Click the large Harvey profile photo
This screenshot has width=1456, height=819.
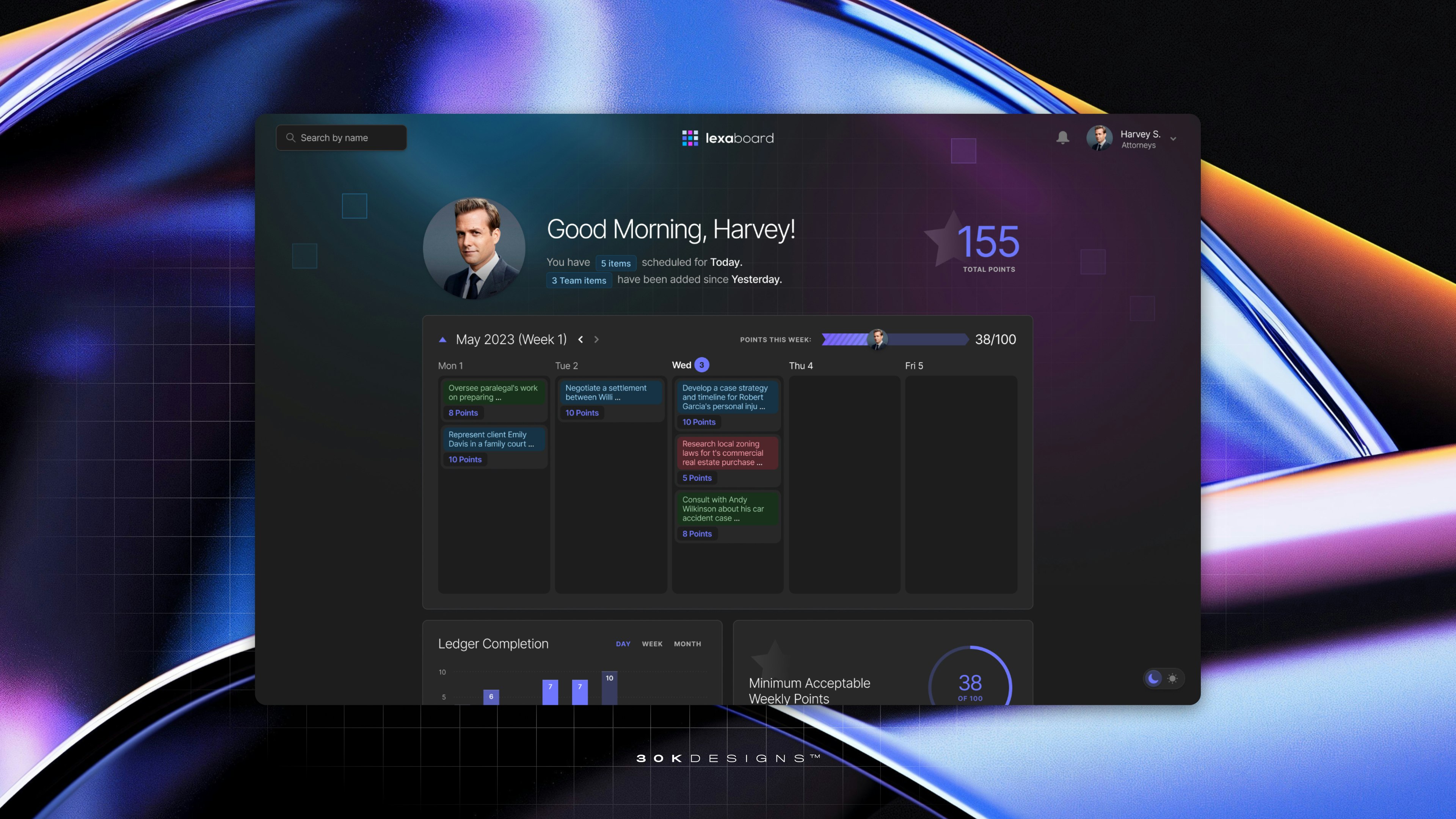474,248
